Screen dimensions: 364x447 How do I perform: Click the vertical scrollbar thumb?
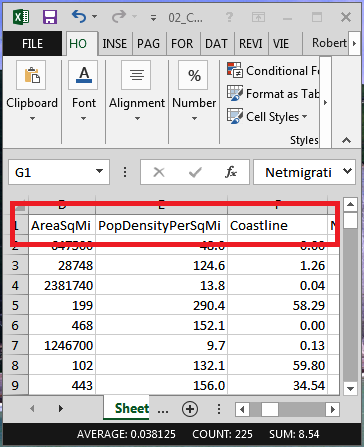pos(350,221)
